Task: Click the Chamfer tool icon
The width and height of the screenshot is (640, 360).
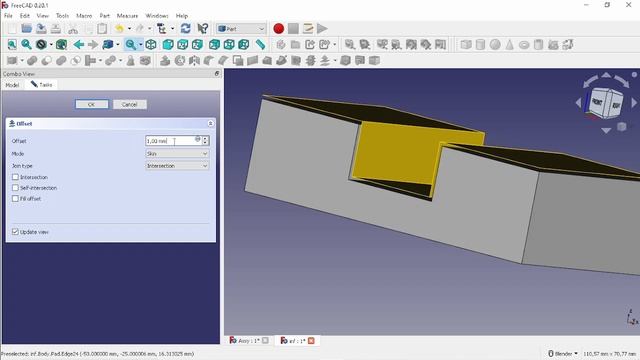Action: (223, 61)
